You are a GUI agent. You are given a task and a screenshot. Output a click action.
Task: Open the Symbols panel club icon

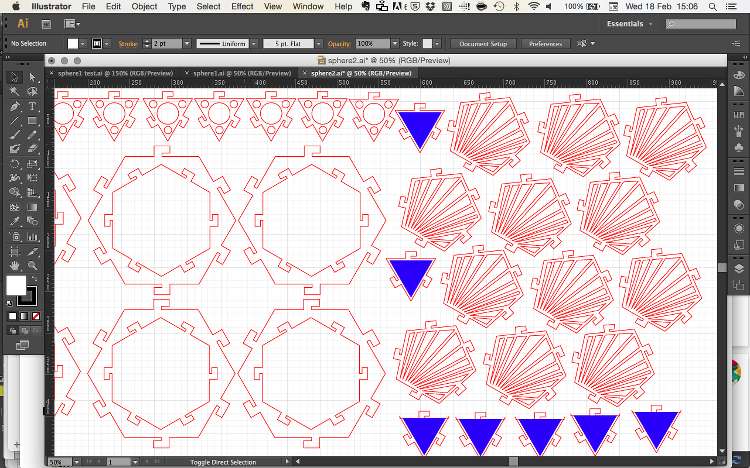[x=739, y=148]
